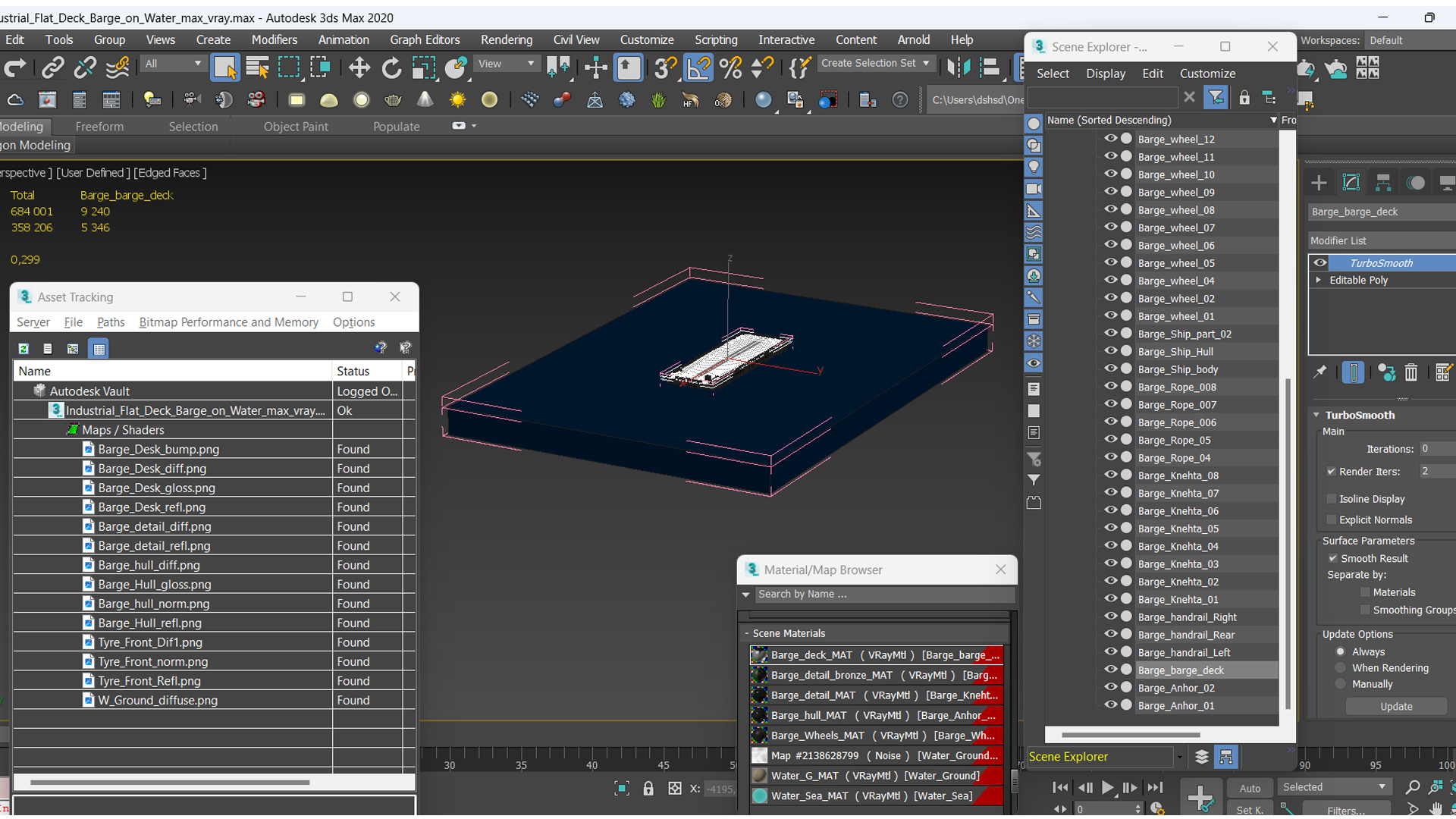Click the Water_G_MAT material swatch
The height and width of the screenshot is (819, 1456).
[x=759, y=776]
